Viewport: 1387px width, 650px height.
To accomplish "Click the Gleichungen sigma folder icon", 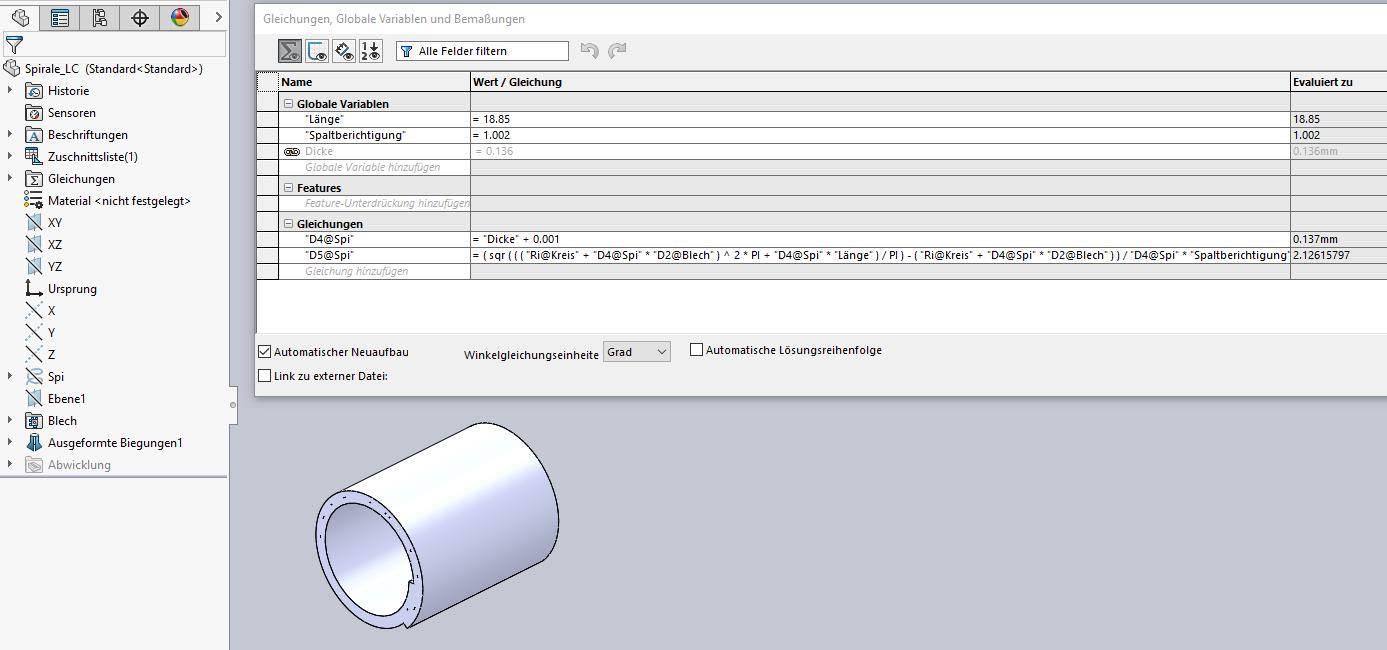I will point(34,179).
